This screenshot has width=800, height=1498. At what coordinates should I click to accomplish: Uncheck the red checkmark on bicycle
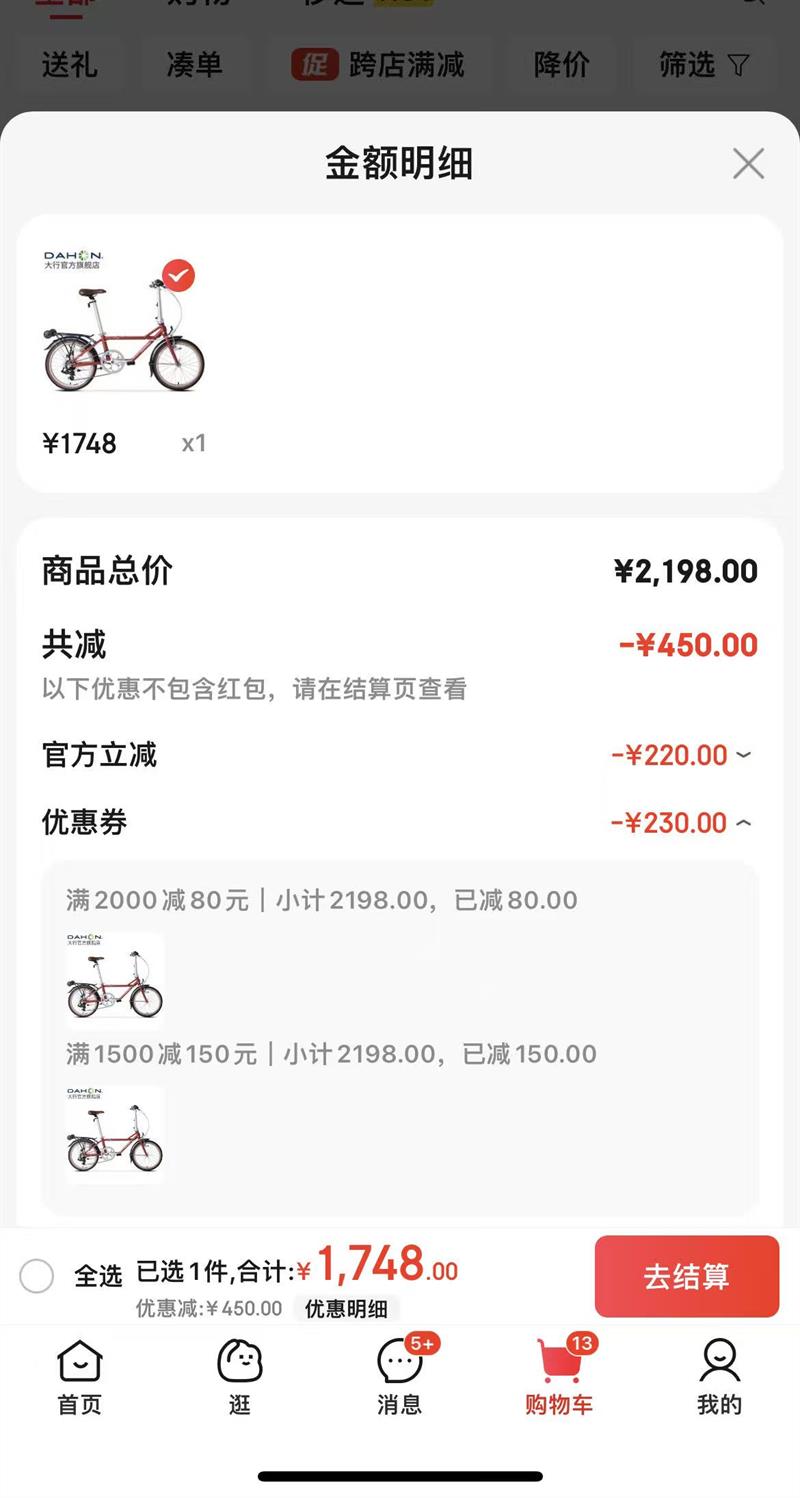pos(179,275)
